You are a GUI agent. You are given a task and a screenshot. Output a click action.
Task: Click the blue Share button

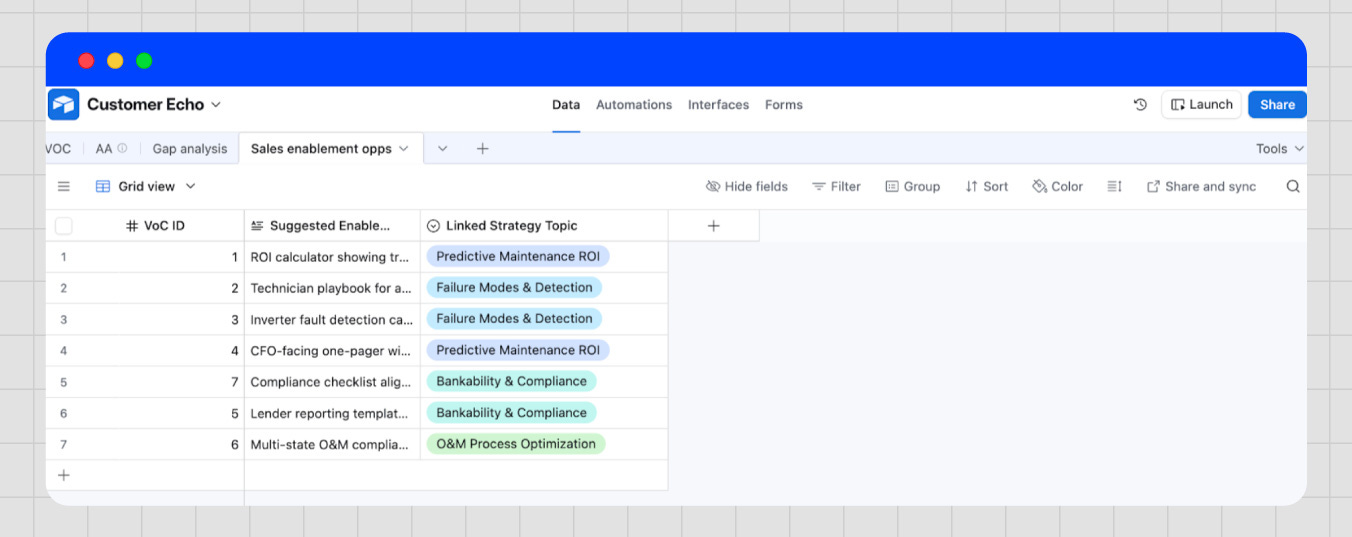pos(1277,104)
